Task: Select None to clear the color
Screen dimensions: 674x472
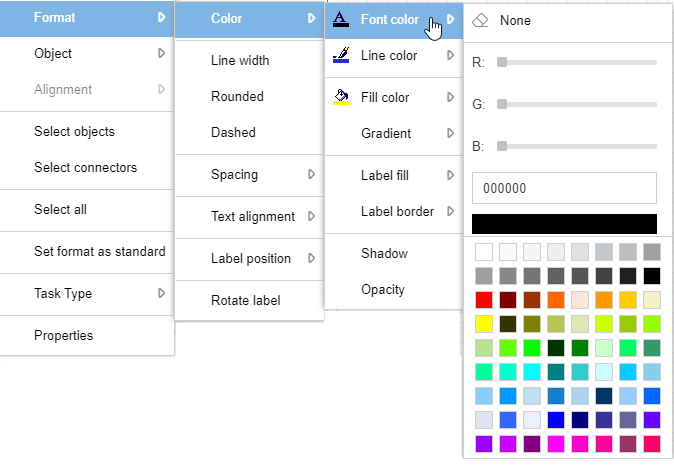Action: coord(515,20)
